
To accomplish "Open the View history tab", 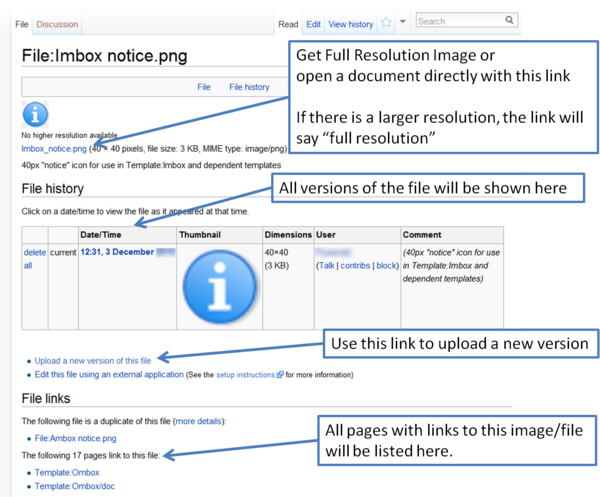I will [350, 24].
